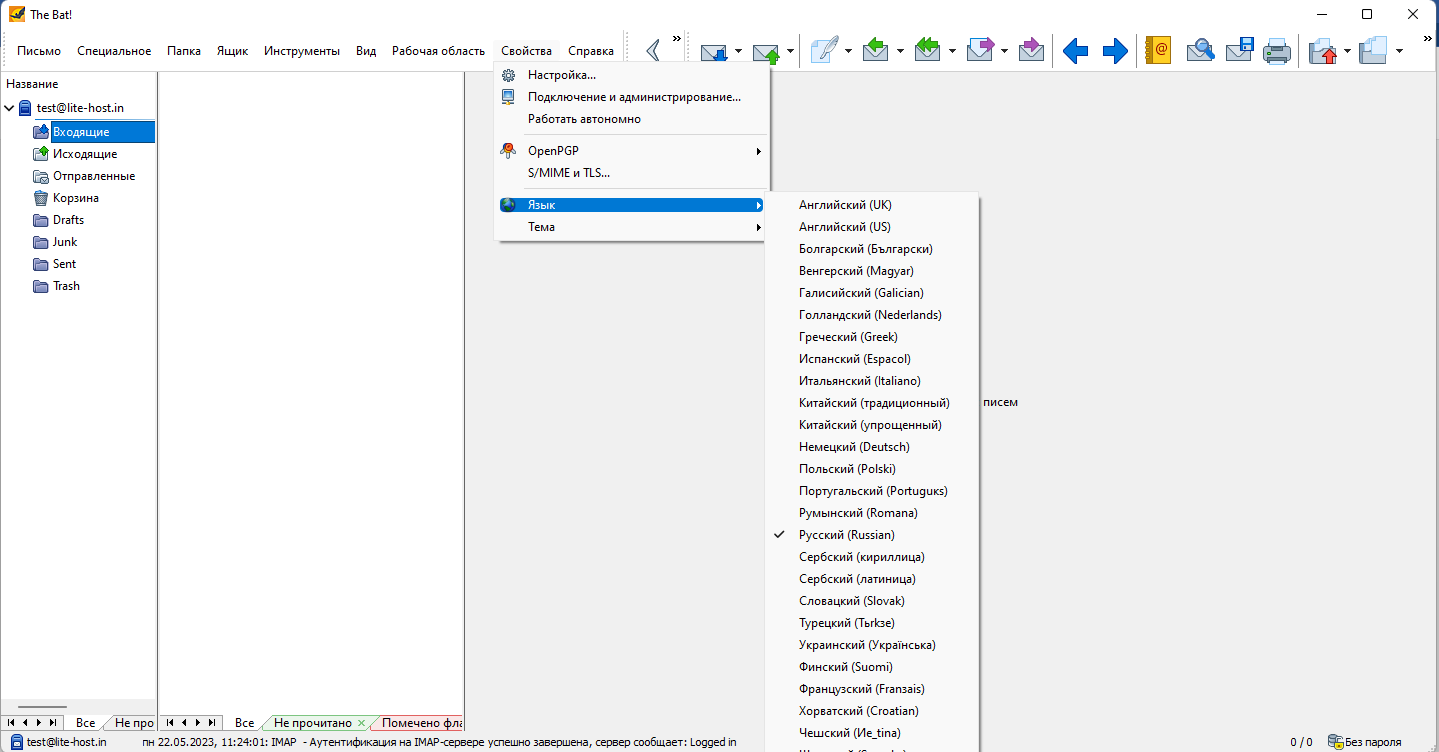Create a new message with quill icon
The height and width of the screenshot is (752, 1439).
tap(824, 51)
